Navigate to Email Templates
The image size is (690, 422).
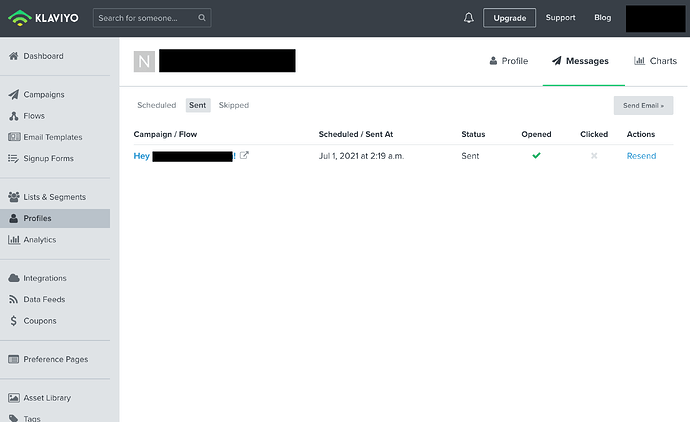coord(53,137)
